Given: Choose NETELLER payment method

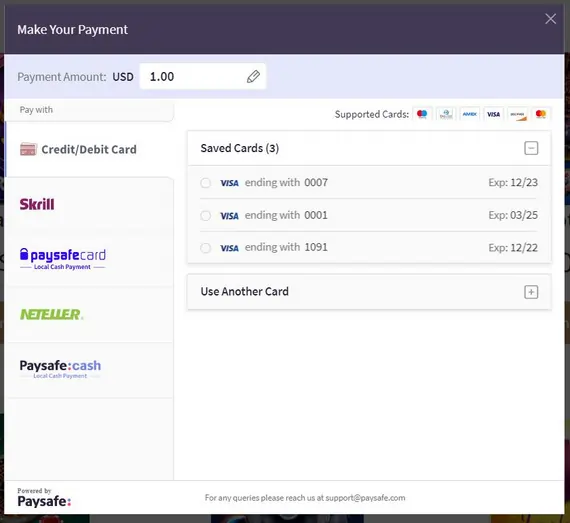Looking at the screenshot, I should point(89,314).
